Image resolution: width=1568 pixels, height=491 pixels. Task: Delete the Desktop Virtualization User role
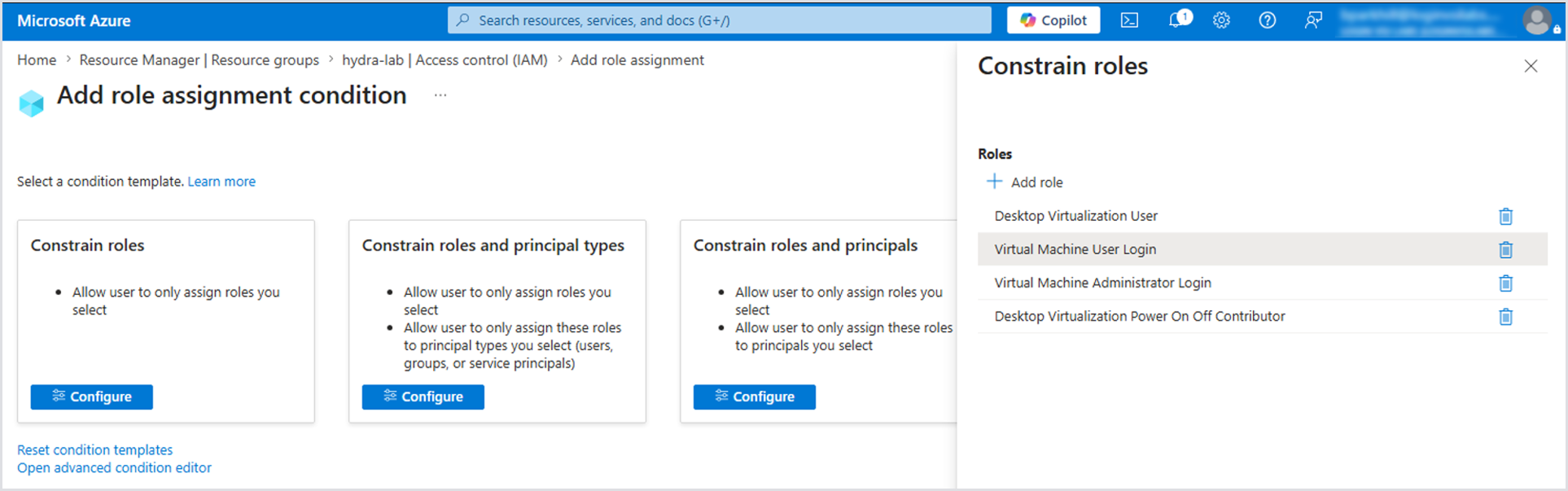(1505, 216)
